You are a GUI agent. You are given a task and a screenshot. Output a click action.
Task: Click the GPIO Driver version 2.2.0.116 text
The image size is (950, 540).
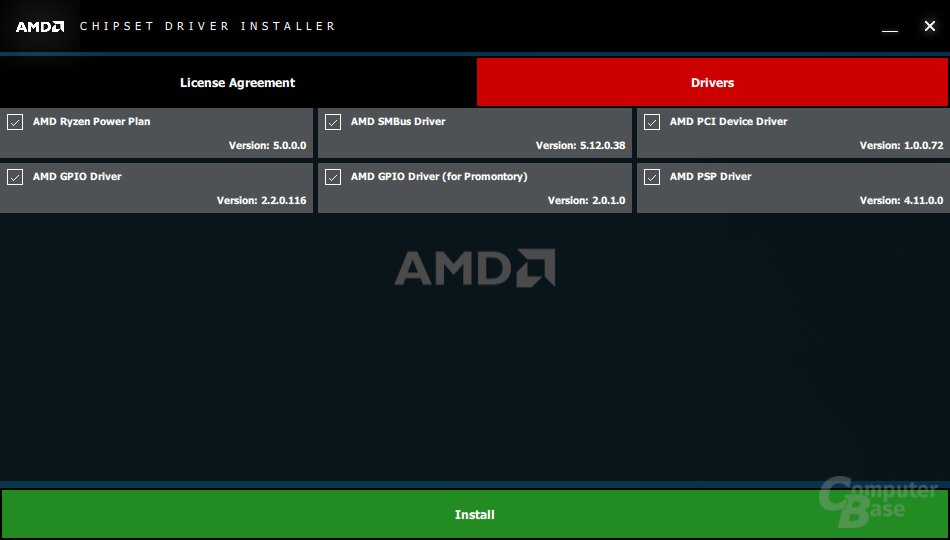(262, 200)
